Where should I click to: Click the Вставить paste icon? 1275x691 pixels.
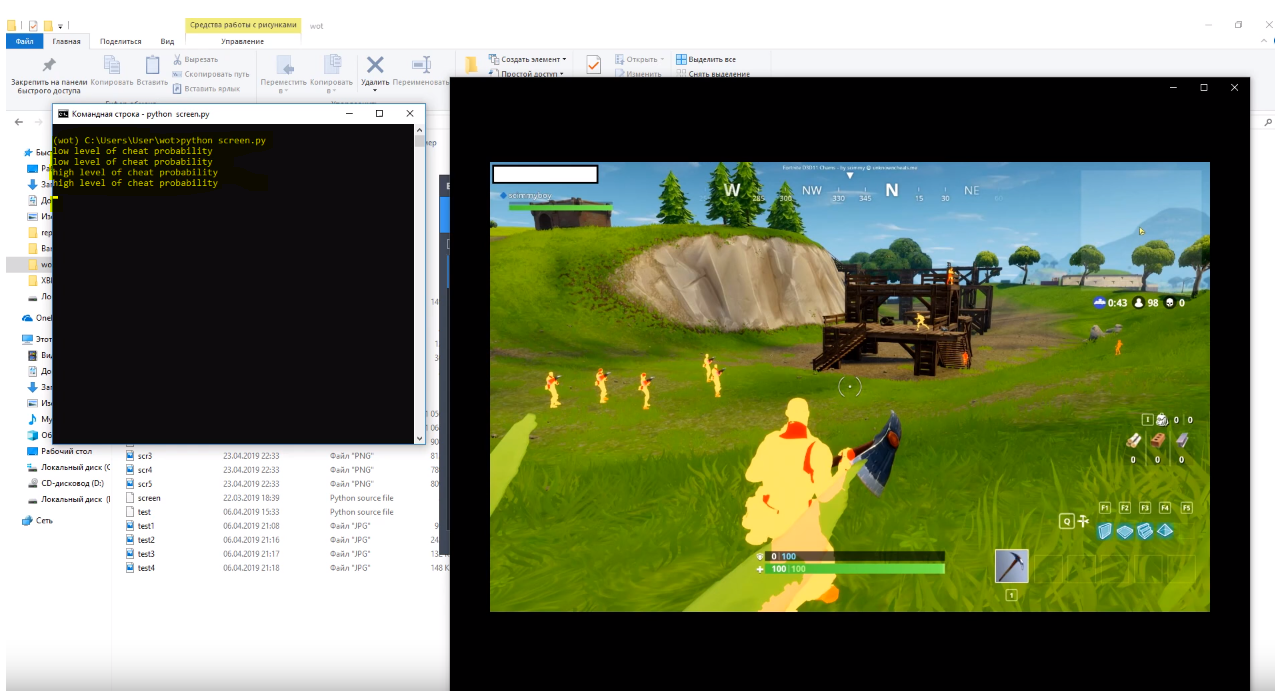coord(152,64)
